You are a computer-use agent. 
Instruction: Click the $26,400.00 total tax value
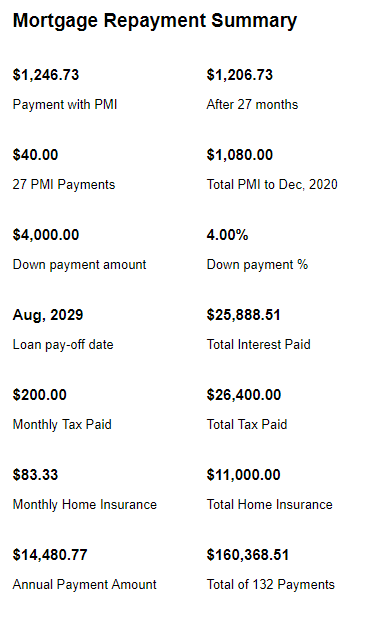tap(244, 395)
